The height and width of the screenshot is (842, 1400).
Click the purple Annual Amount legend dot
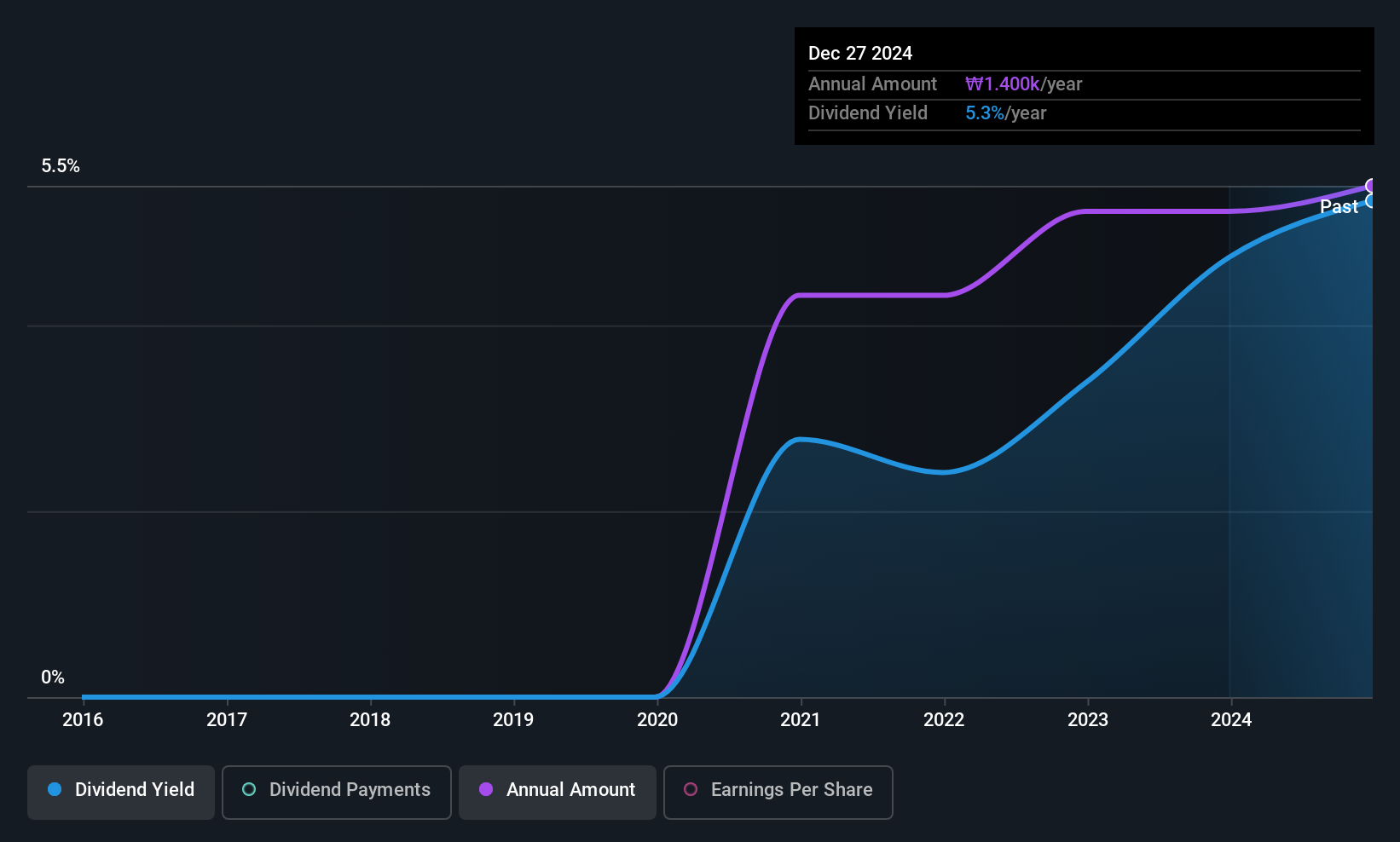pos(486,790)
